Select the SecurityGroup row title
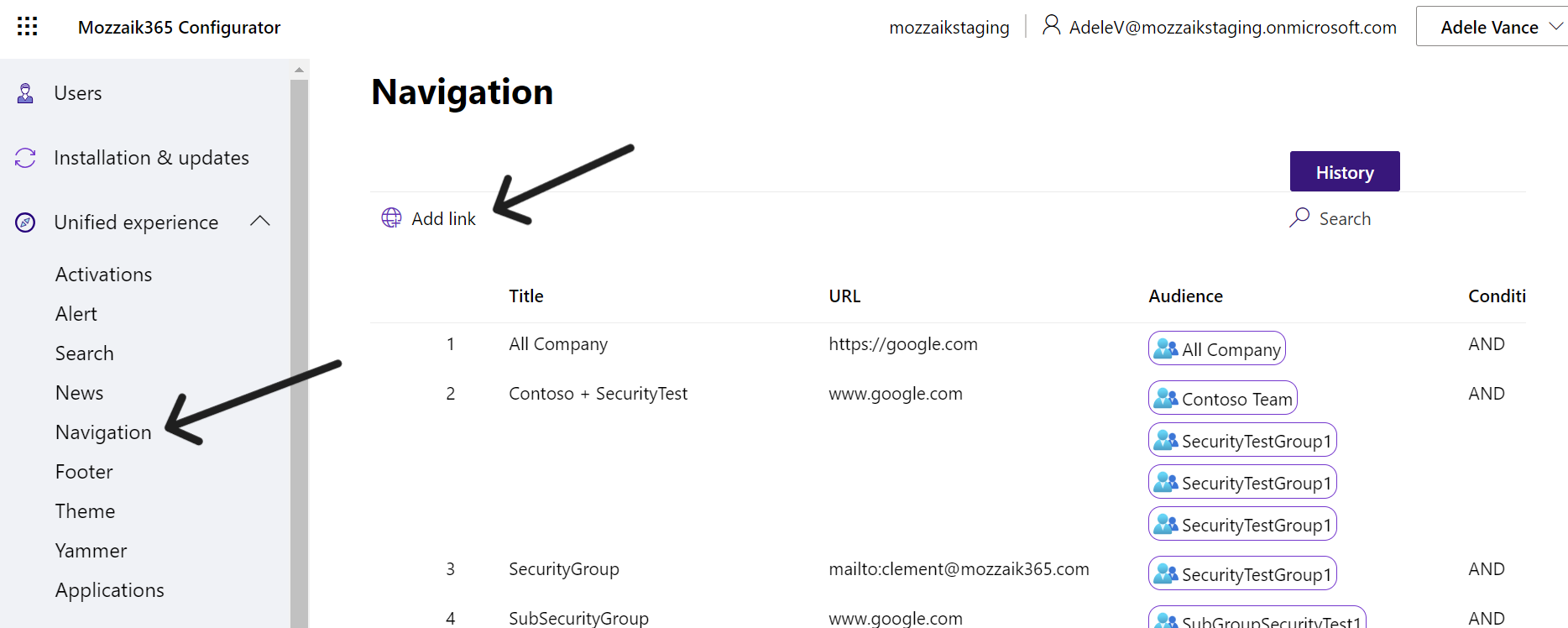Image resolution: width=1568 pixels, height=628 pixels. tap(564, 569)
